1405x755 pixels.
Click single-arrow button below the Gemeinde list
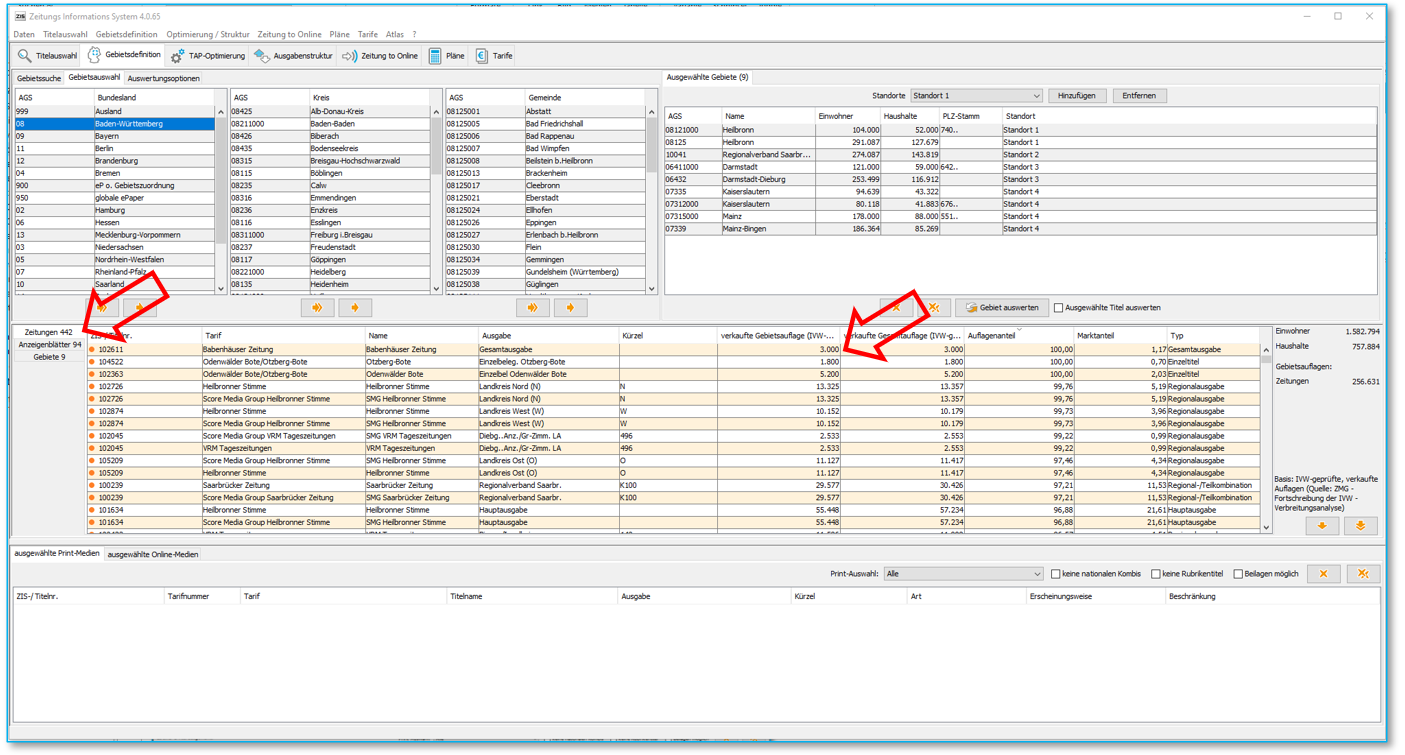point(570,308)
